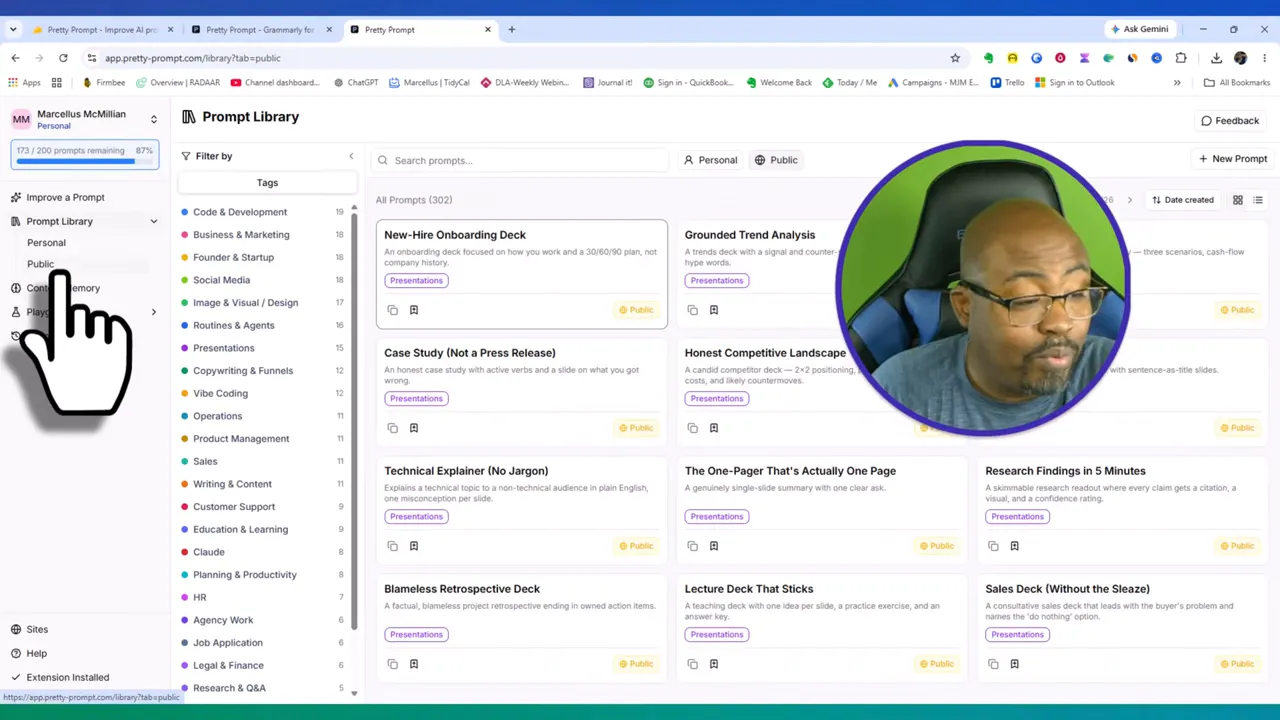The image size is (1280, 720).
Task: Open the Chrome profile picture
Action: point(1241,58)
